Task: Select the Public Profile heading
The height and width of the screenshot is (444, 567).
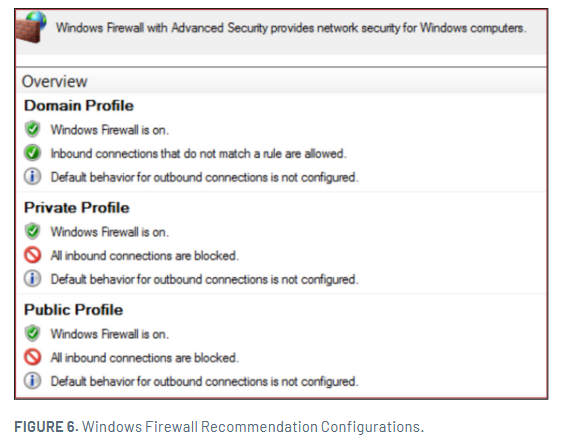Action: click(73, 310)
